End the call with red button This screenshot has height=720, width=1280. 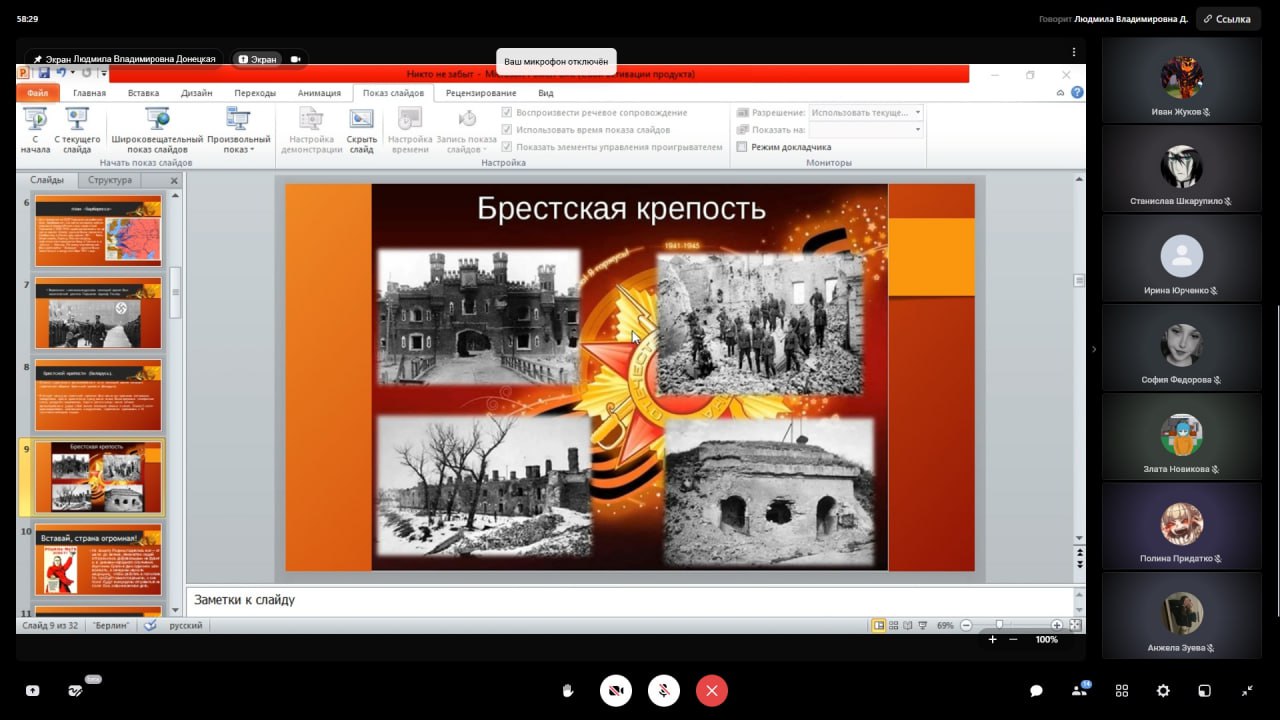711,690
